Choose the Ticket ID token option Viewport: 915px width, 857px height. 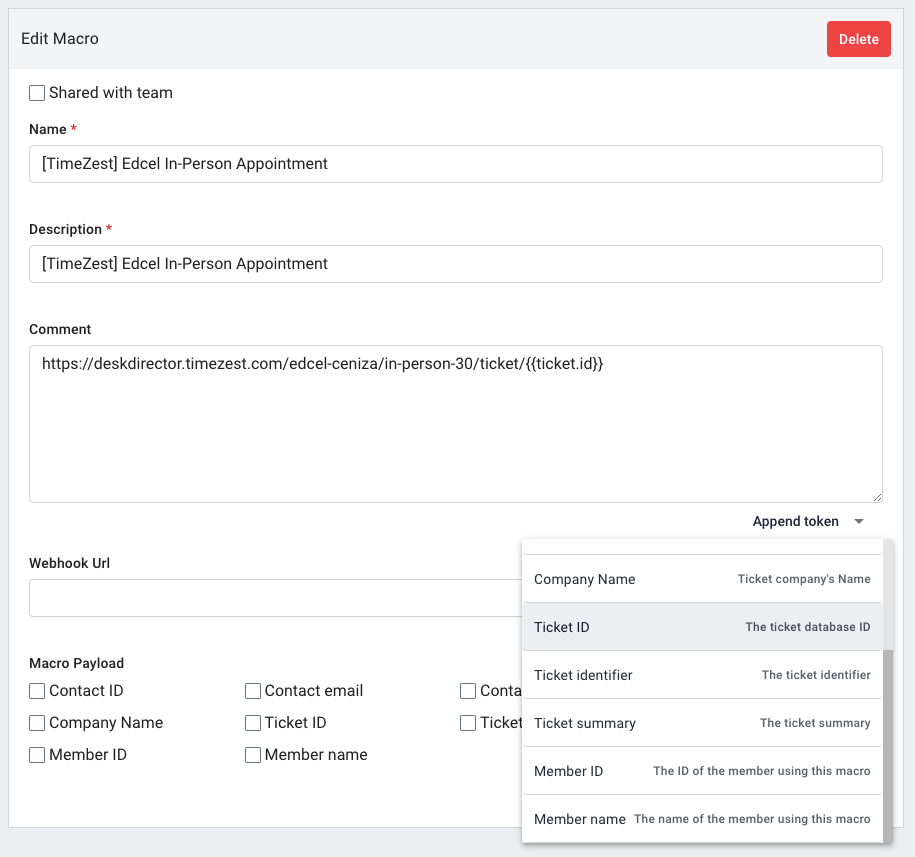click(701, 627)
